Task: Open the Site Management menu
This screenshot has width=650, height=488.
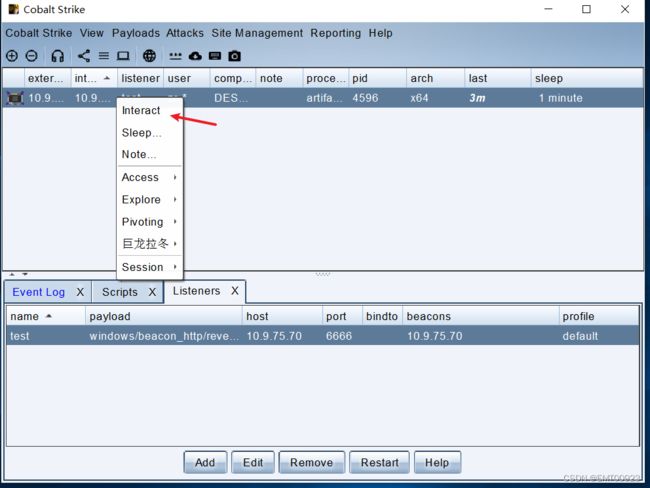Action: tap(257, 33)
